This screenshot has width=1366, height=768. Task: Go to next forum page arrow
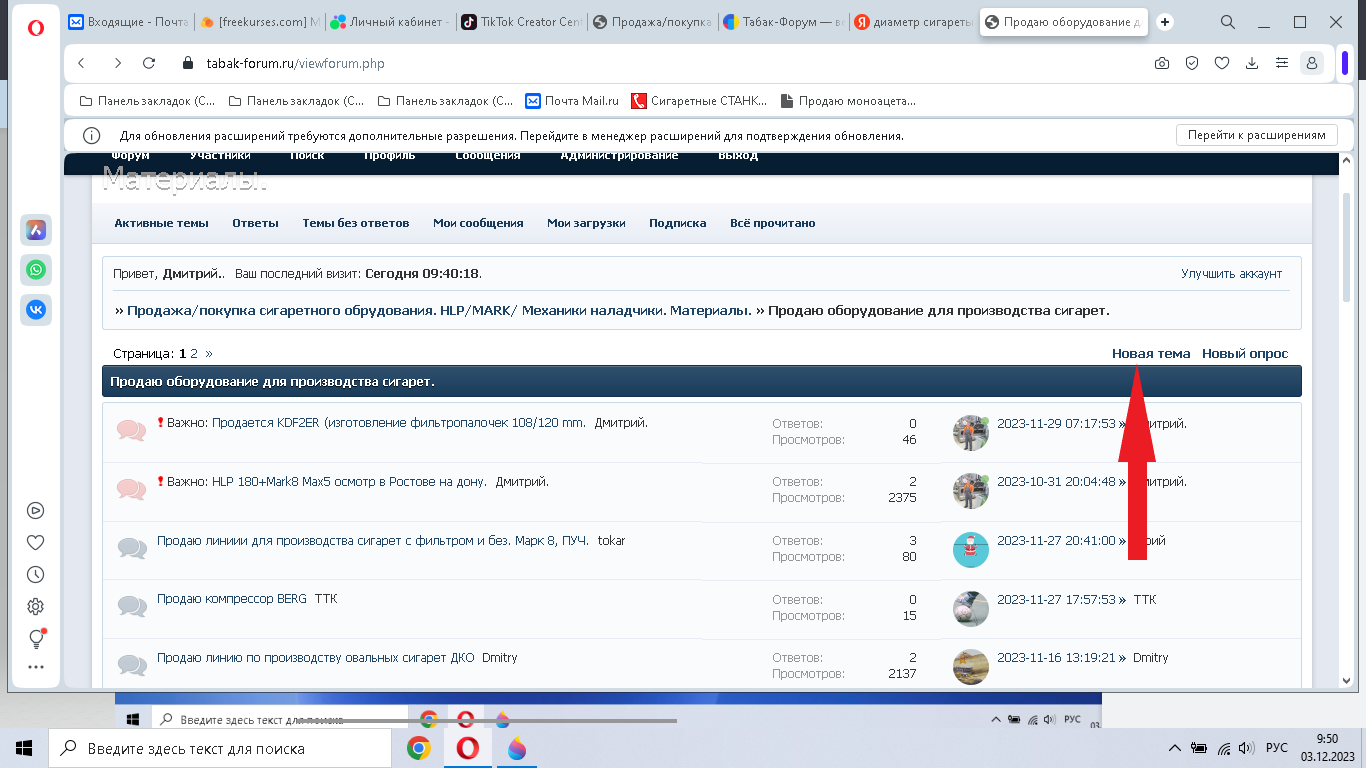pos(209,354)
